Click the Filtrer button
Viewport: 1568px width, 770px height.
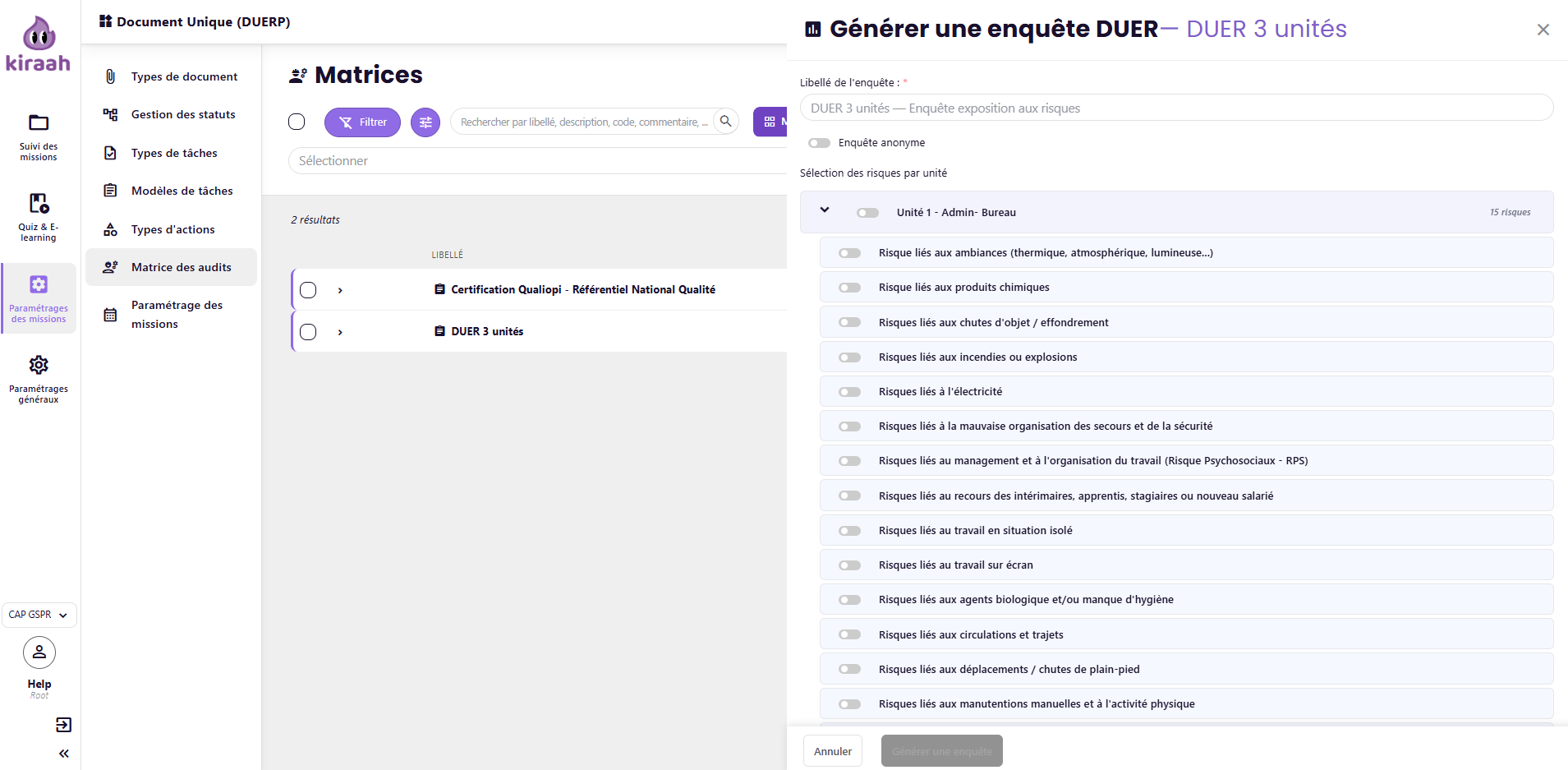pos(362,122)
